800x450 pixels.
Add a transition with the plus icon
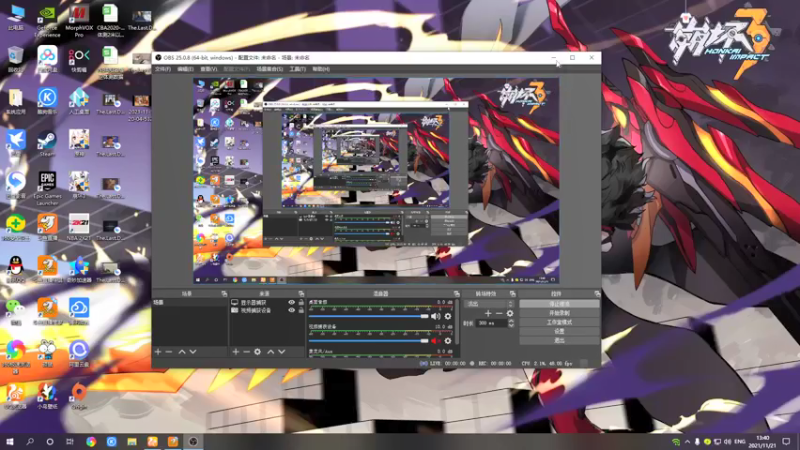point(488,313)
